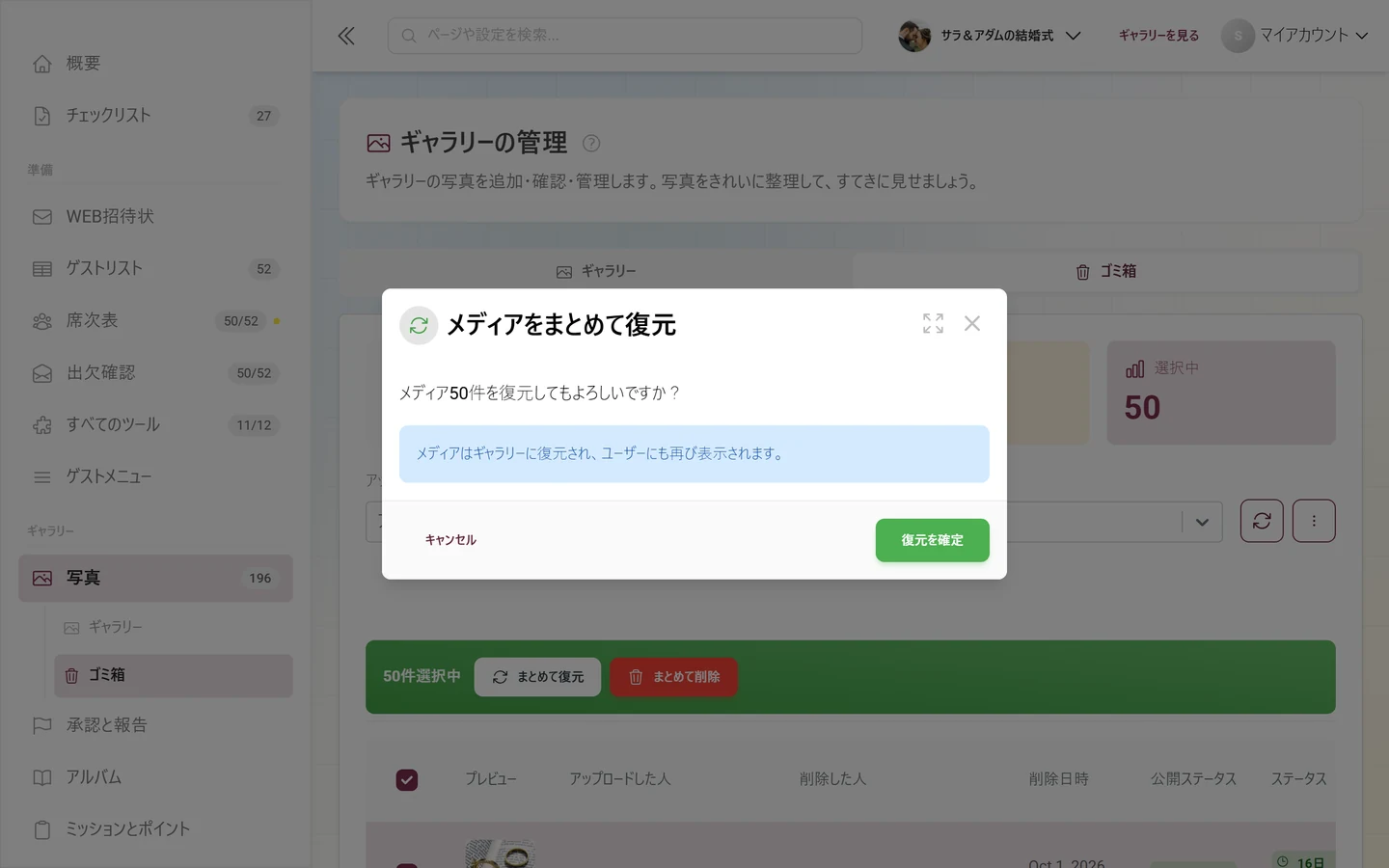
Task: Click キャンセル in the restore dialog
Action: tap(450, 540)
